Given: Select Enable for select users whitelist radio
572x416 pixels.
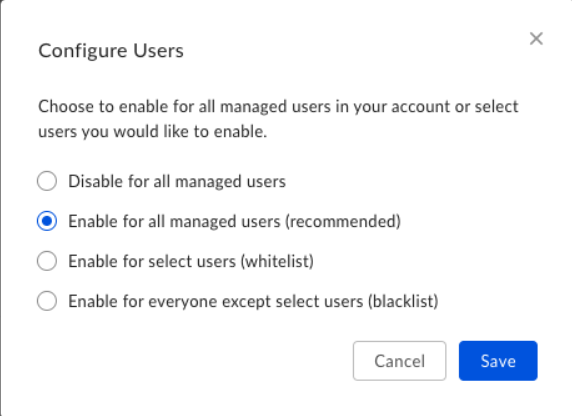Looking at the screenshot, I should pos(47,261).
